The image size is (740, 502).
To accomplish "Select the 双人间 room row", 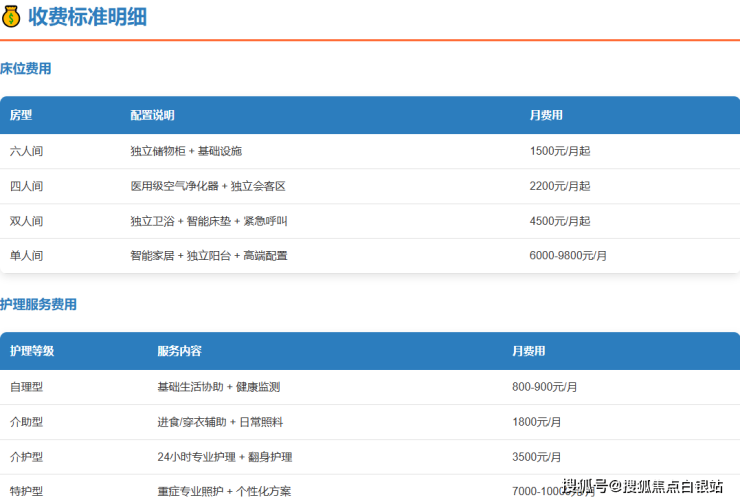I will pyautogui.click(x=27, y=221).
